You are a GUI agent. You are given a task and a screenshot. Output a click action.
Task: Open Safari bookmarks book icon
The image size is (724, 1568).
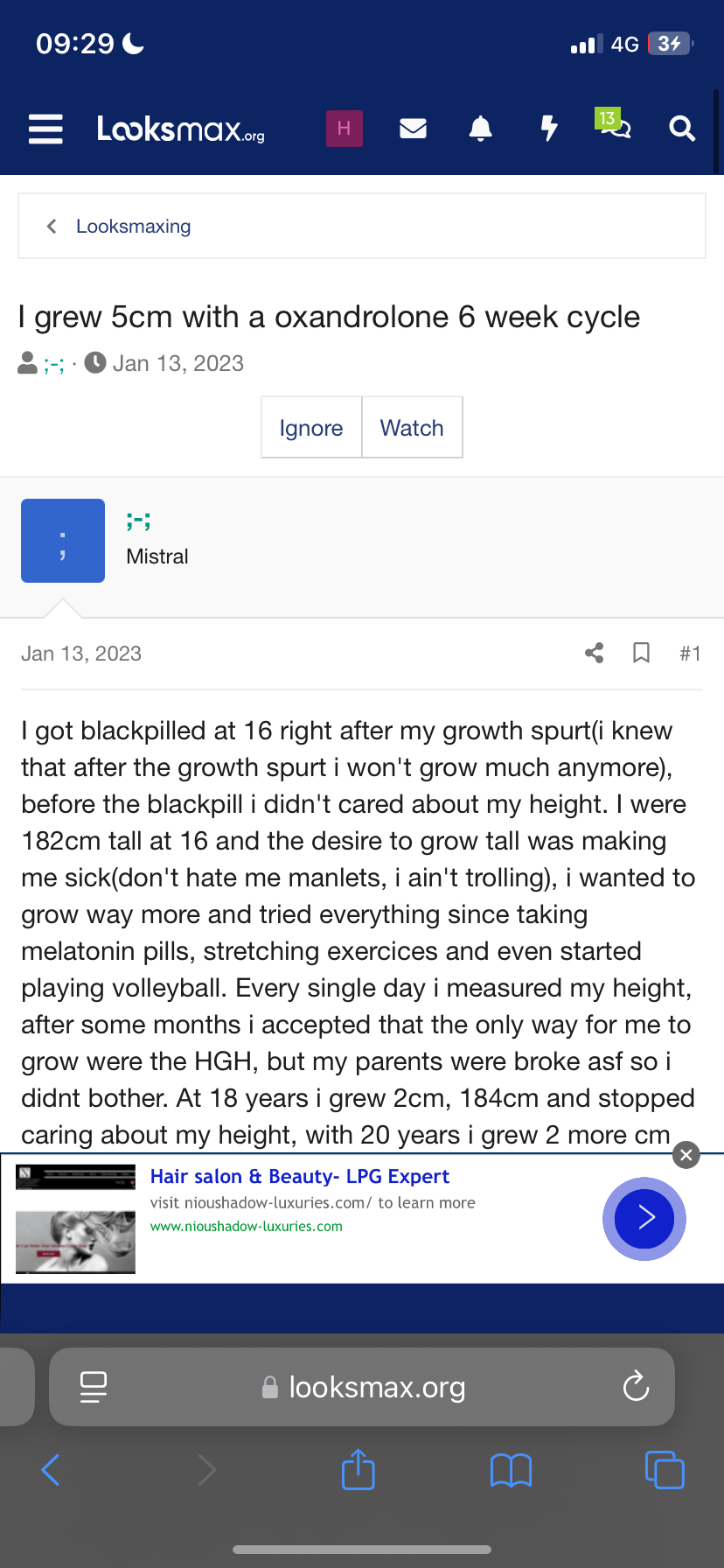(512, 1470)
